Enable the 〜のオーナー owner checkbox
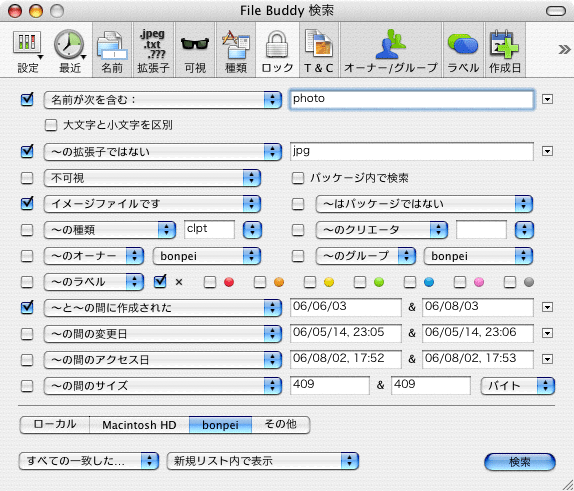 coord(27,256)
